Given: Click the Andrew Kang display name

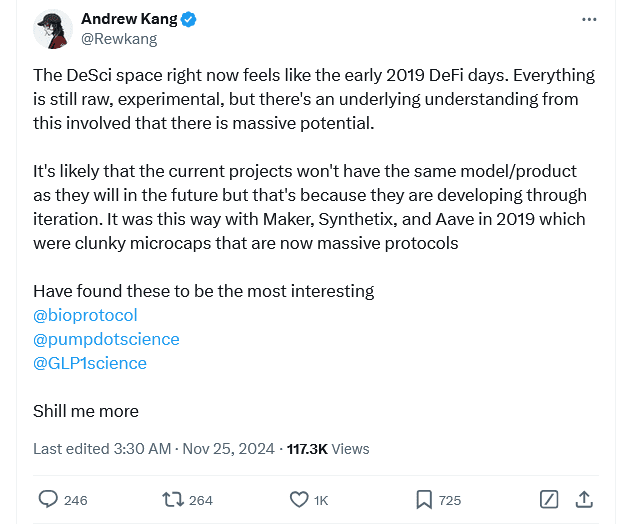Looking at the screenshot, I should 129,19.
